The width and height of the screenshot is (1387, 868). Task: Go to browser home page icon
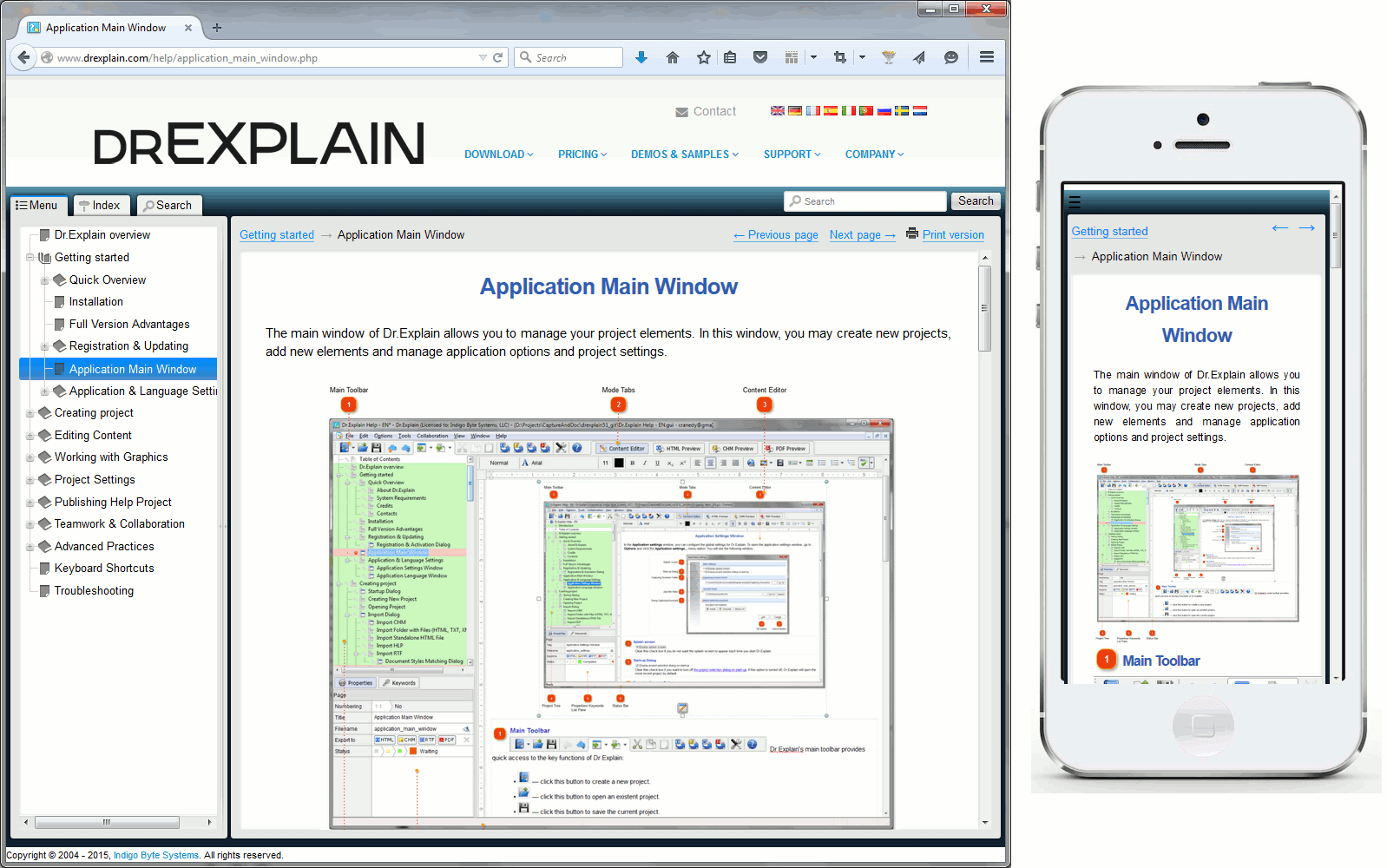[x=673, y=57]
